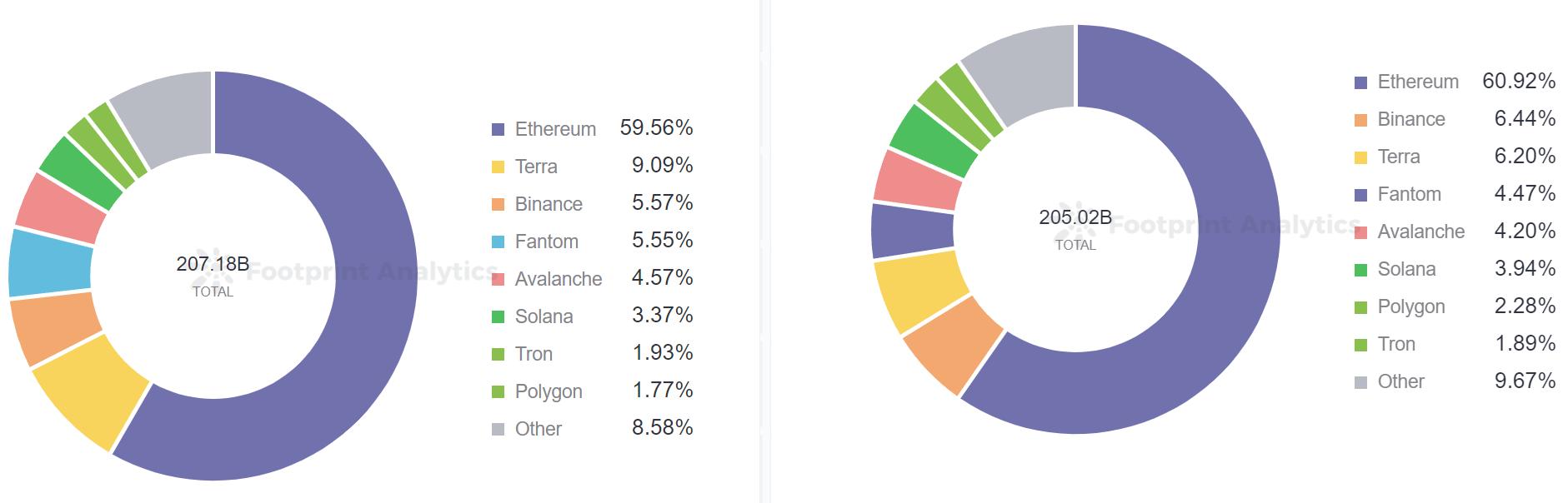The width and height of the screenshot is (1568, 503).
Task: Click the Terra legend swatch in the 207.18B chart
Action: 498,167
